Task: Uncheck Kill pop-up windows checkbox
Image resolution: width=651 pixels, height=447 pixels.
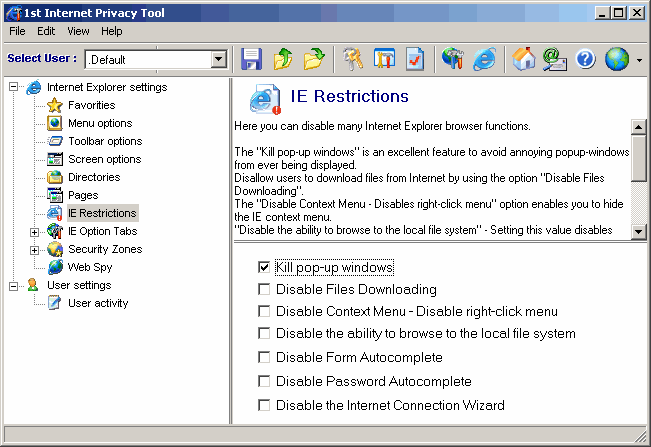Action: (264, 267)
